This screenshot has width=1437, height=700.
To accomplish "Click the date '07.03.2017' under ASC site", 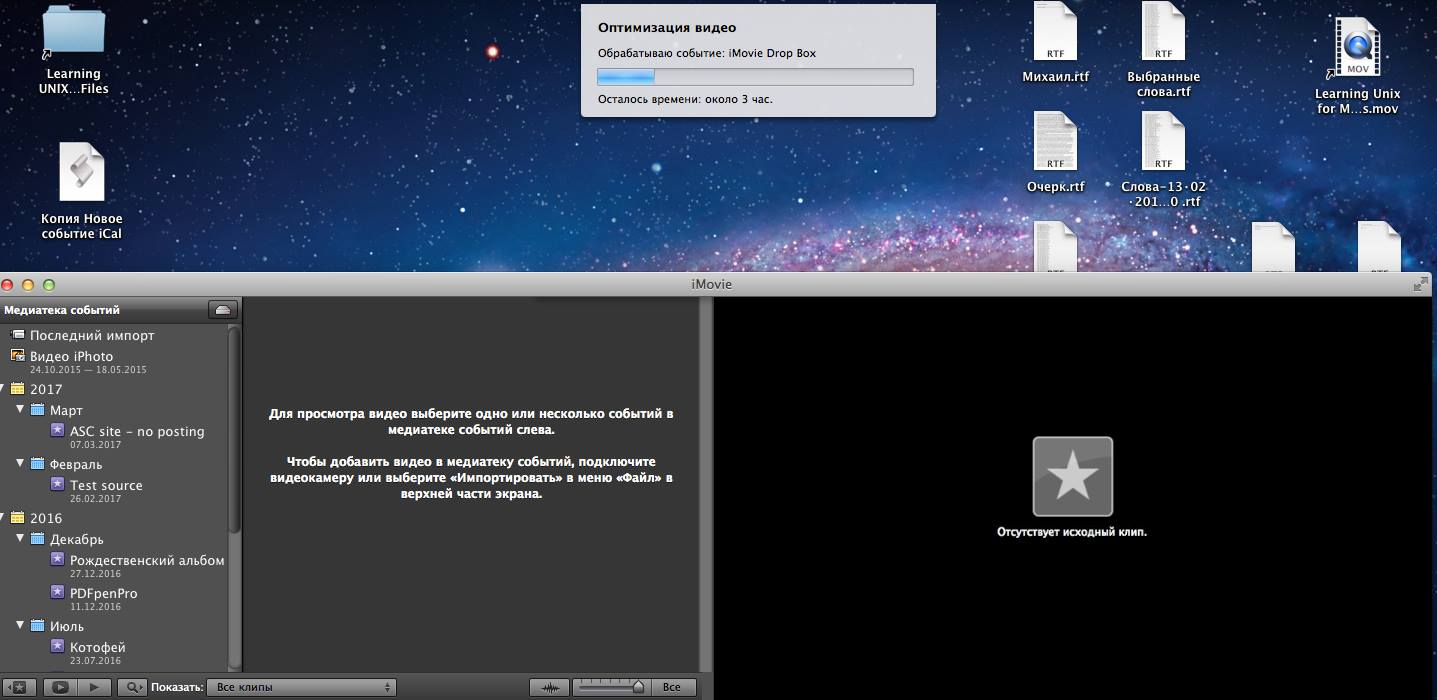I will pos(95,445).
